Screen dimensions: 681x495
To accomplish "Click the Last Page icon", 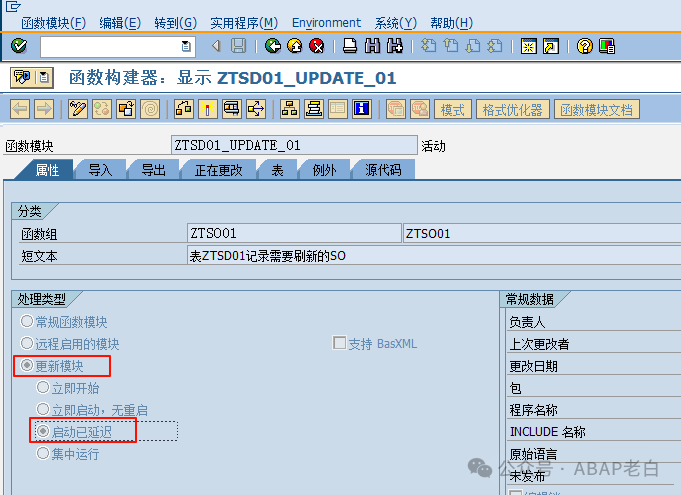I will coord(495,46).
